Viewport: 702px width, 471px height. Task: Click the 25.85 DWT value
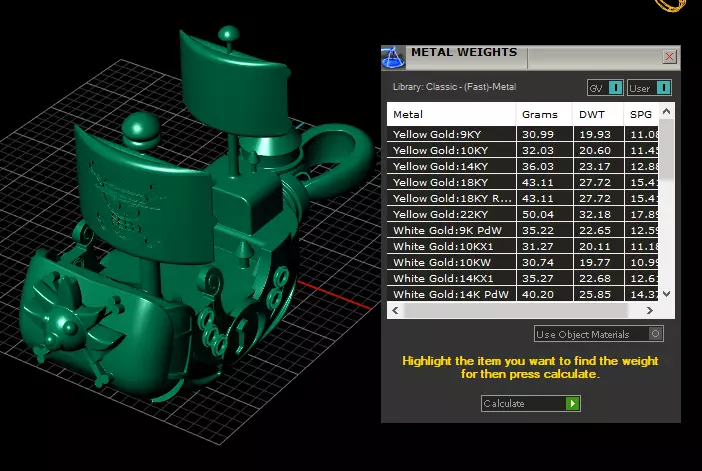pos(595,294)
